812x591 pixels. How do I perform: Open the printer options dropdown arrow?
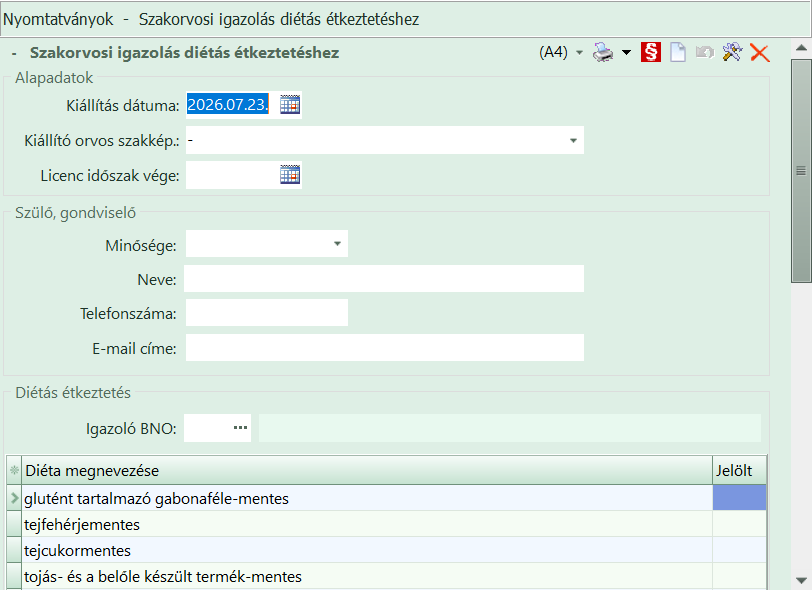click(626, 52)
